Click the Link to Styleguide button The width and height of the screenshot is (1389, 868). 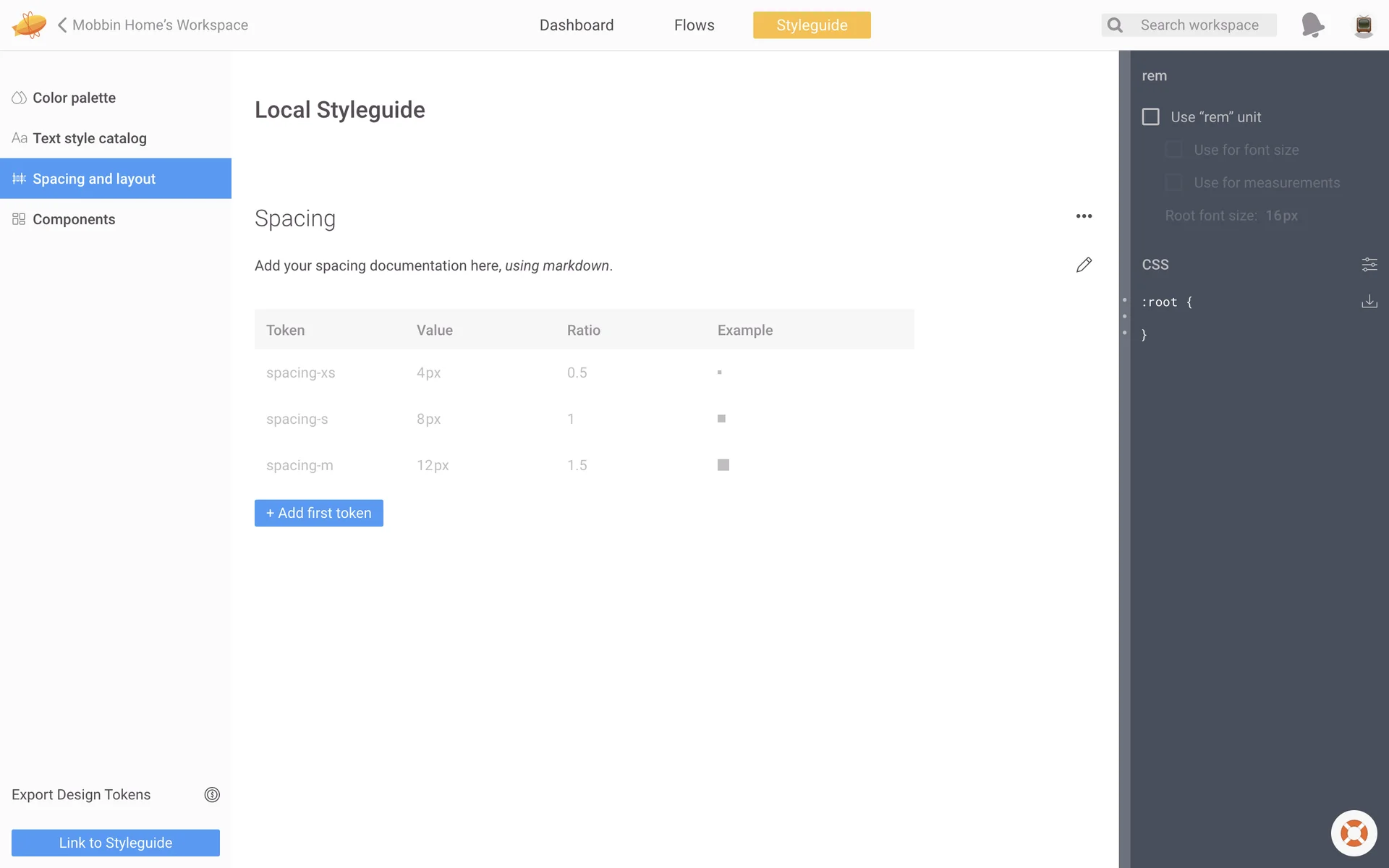[116, 843]
